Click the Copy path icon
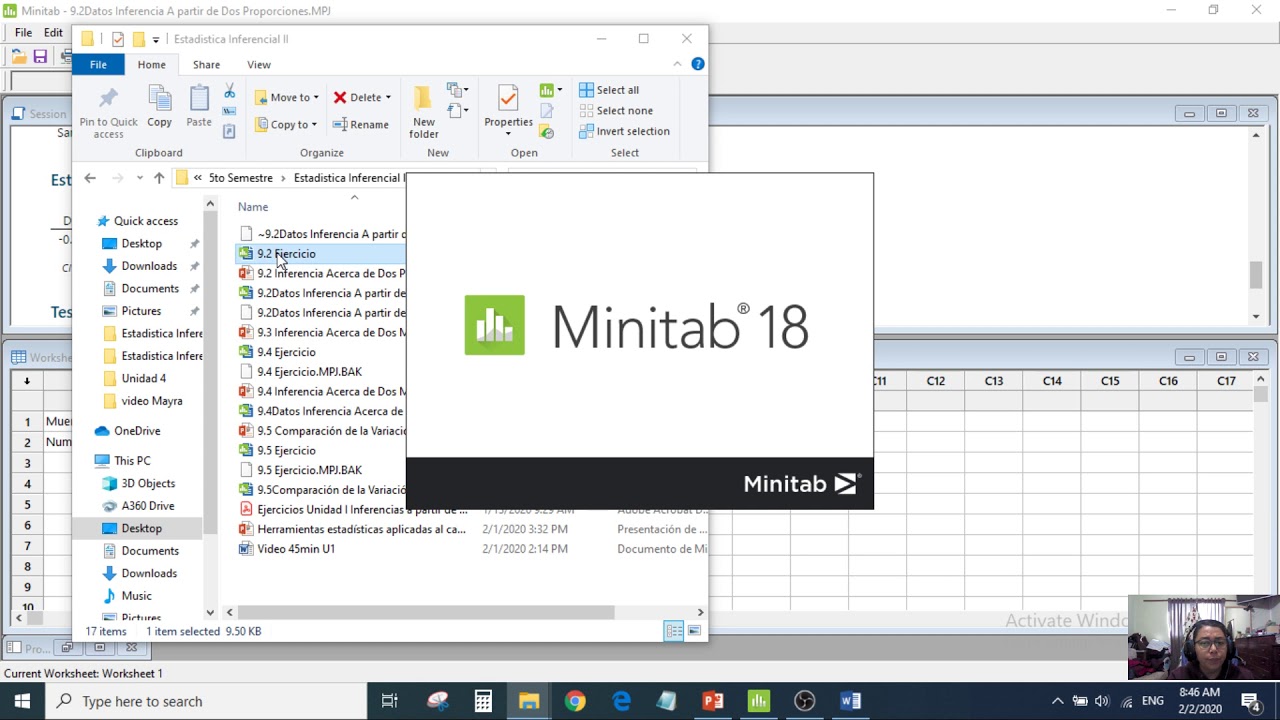Viewport: 1280px width, 720px height. (x=229, y=111)
